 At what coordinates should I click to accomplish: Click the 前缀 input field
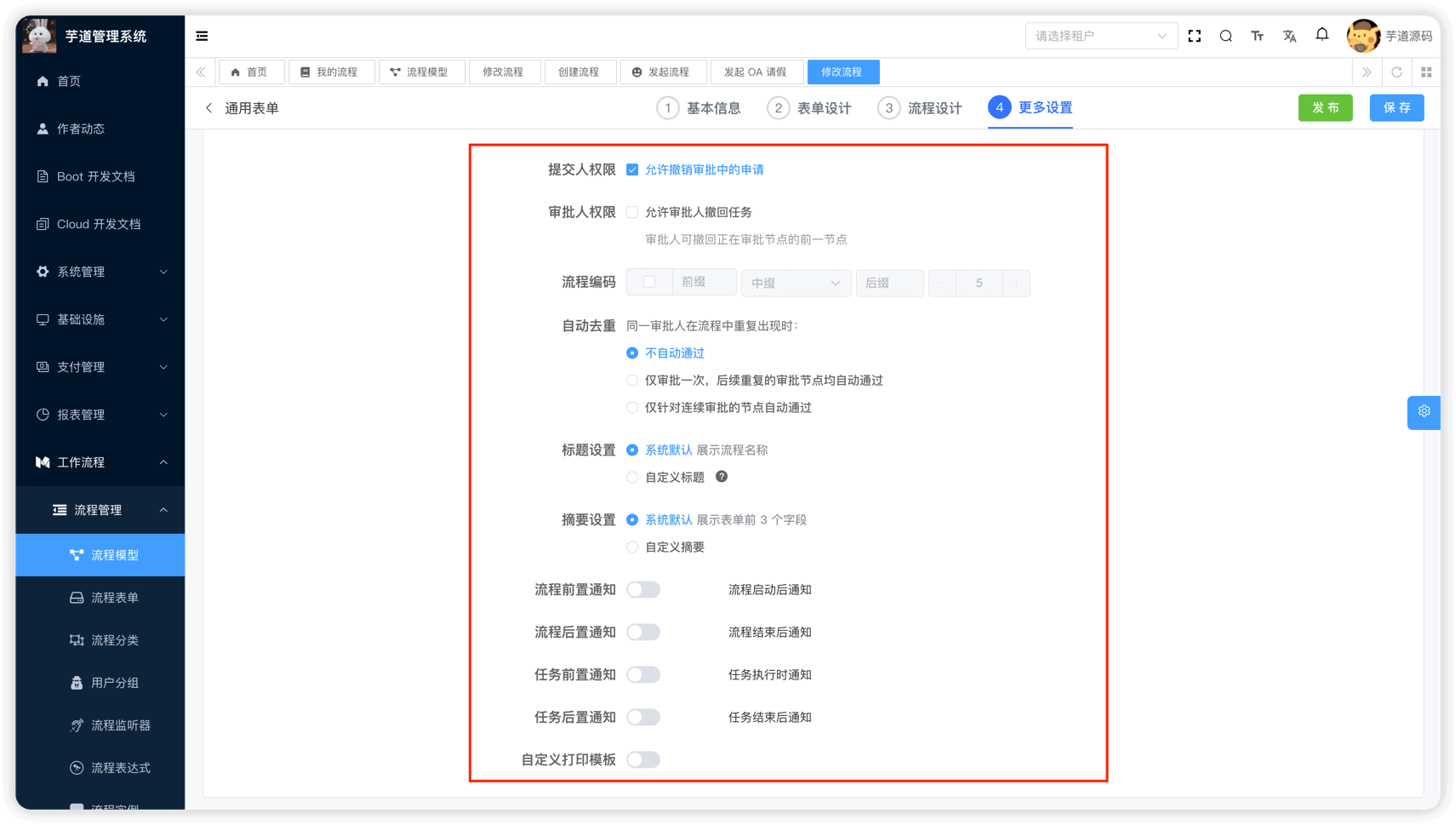[x=703, y=282]
